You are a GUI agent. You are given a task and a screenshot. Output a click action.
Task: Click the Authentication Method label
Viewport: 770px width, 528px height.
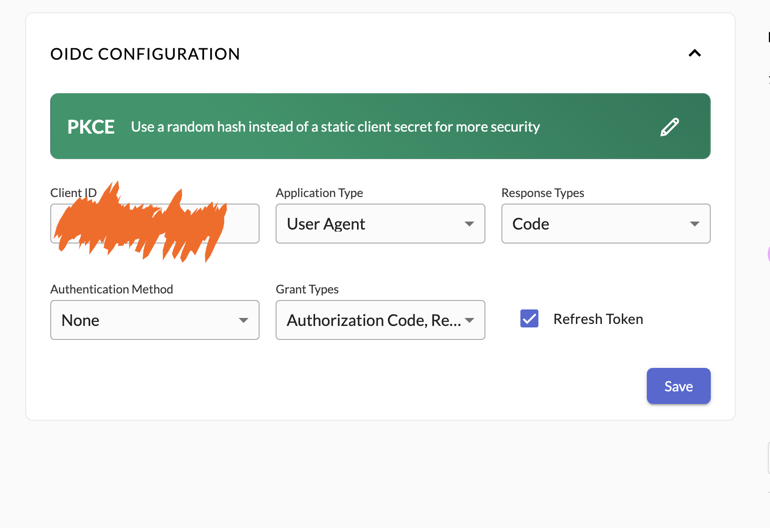coord(111,289)
